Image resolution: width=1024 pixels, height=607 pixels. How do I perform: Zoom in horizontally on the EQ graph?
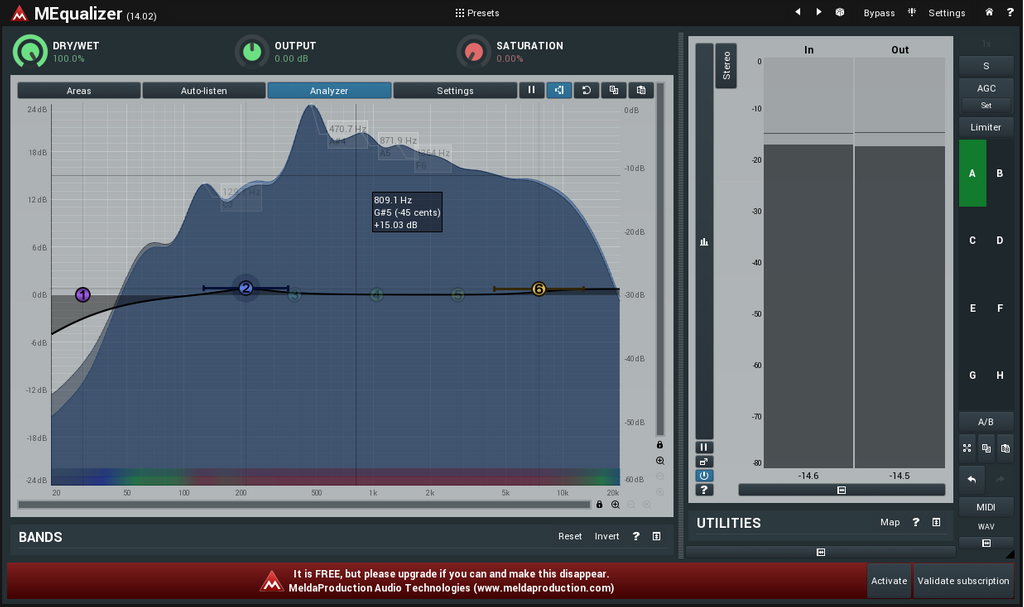(615, 504)
